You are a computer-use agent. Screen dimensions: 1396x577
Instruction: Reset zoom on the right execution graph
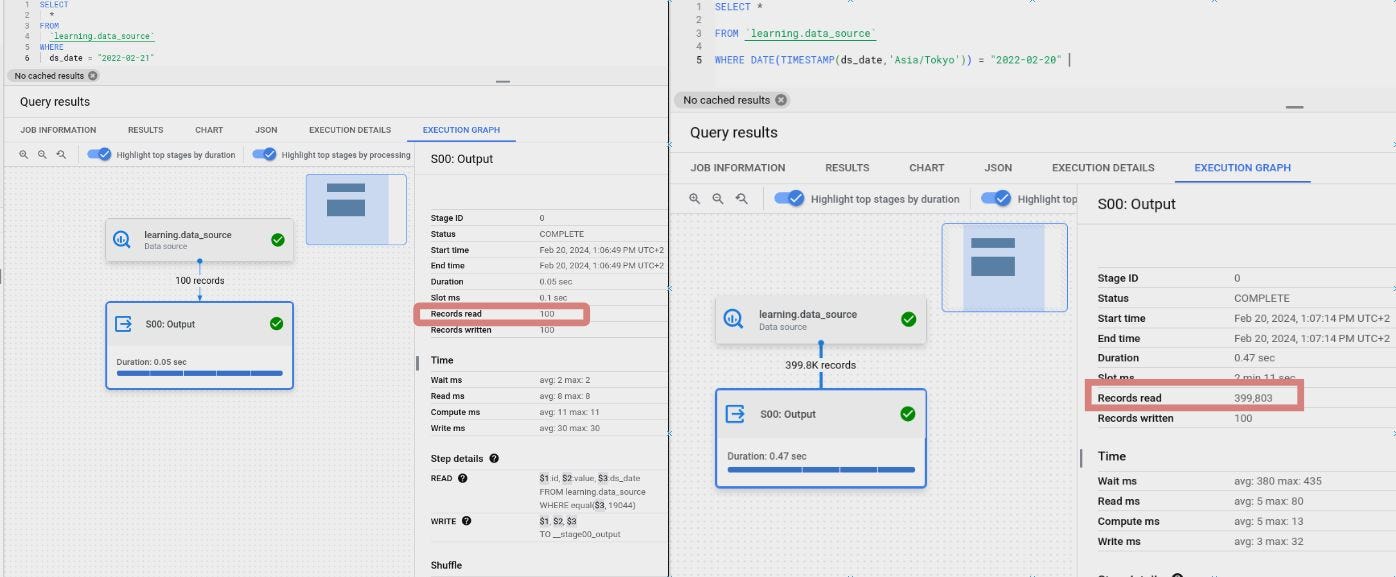[x=741, y=199]
